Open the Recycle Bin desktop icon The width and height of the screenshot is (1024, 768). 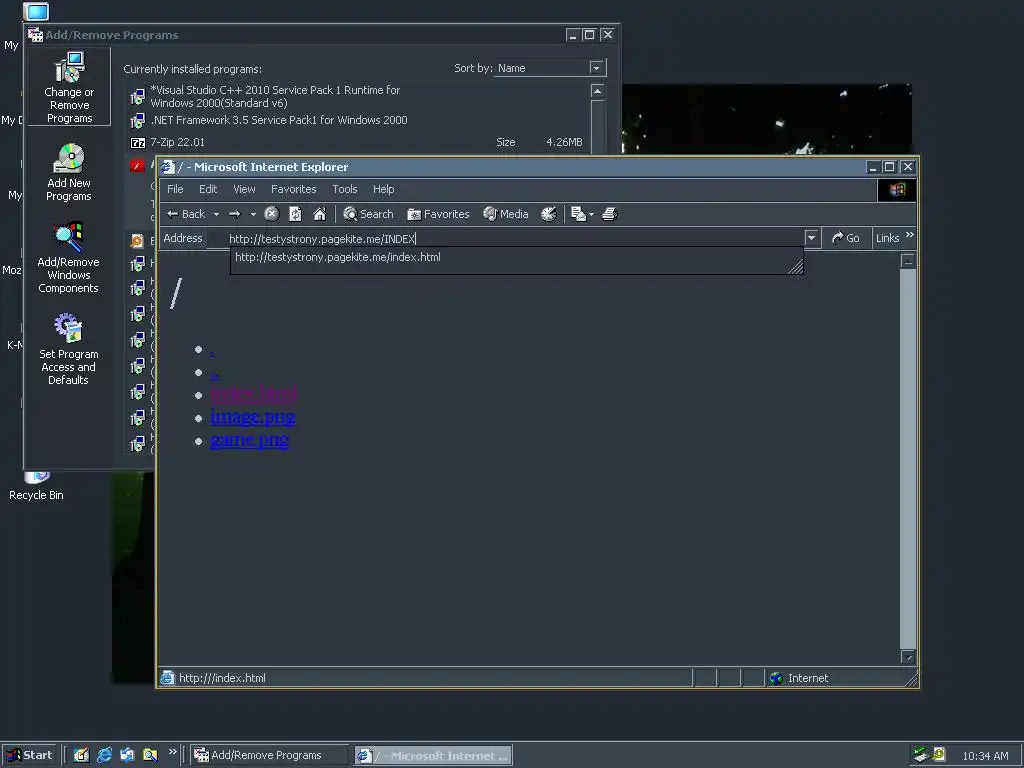pos(36,487)
